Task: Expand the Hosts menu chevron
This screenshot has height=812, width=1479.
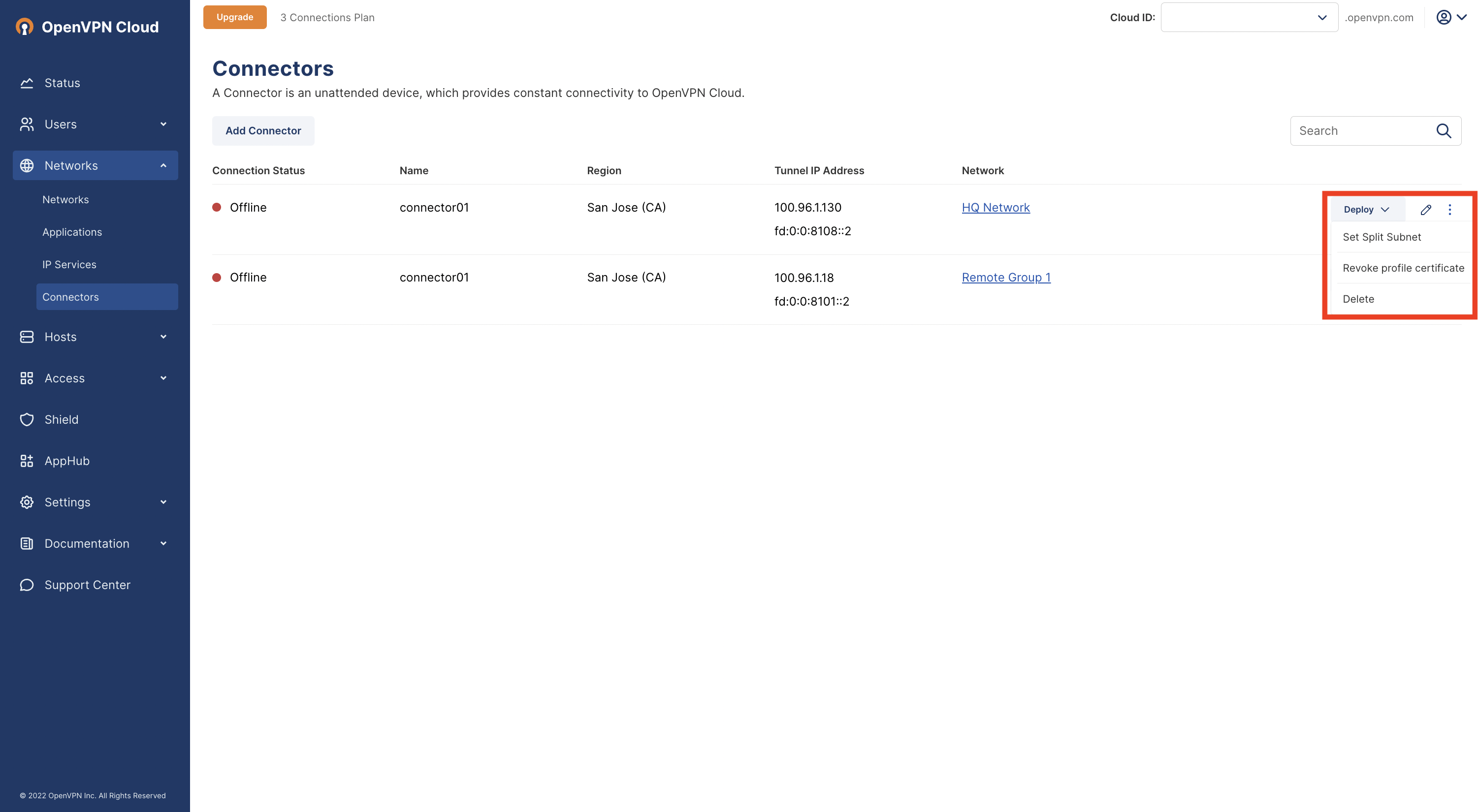Action: pyautogui.click(x=163, y=337)
